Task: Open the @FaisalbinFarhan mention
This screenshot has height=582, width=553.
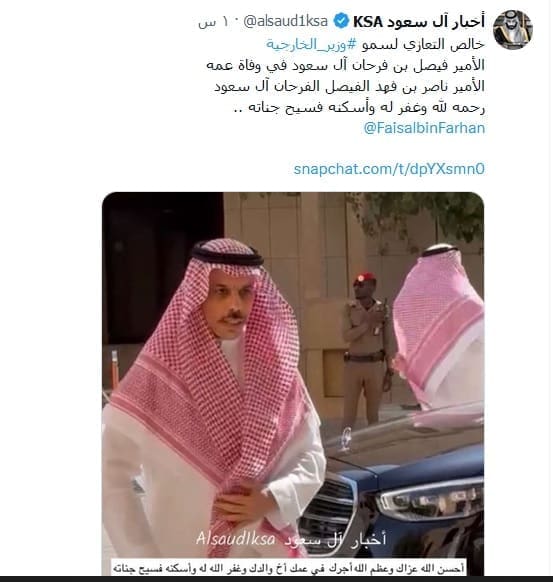Action: click(x=424, y=128)
